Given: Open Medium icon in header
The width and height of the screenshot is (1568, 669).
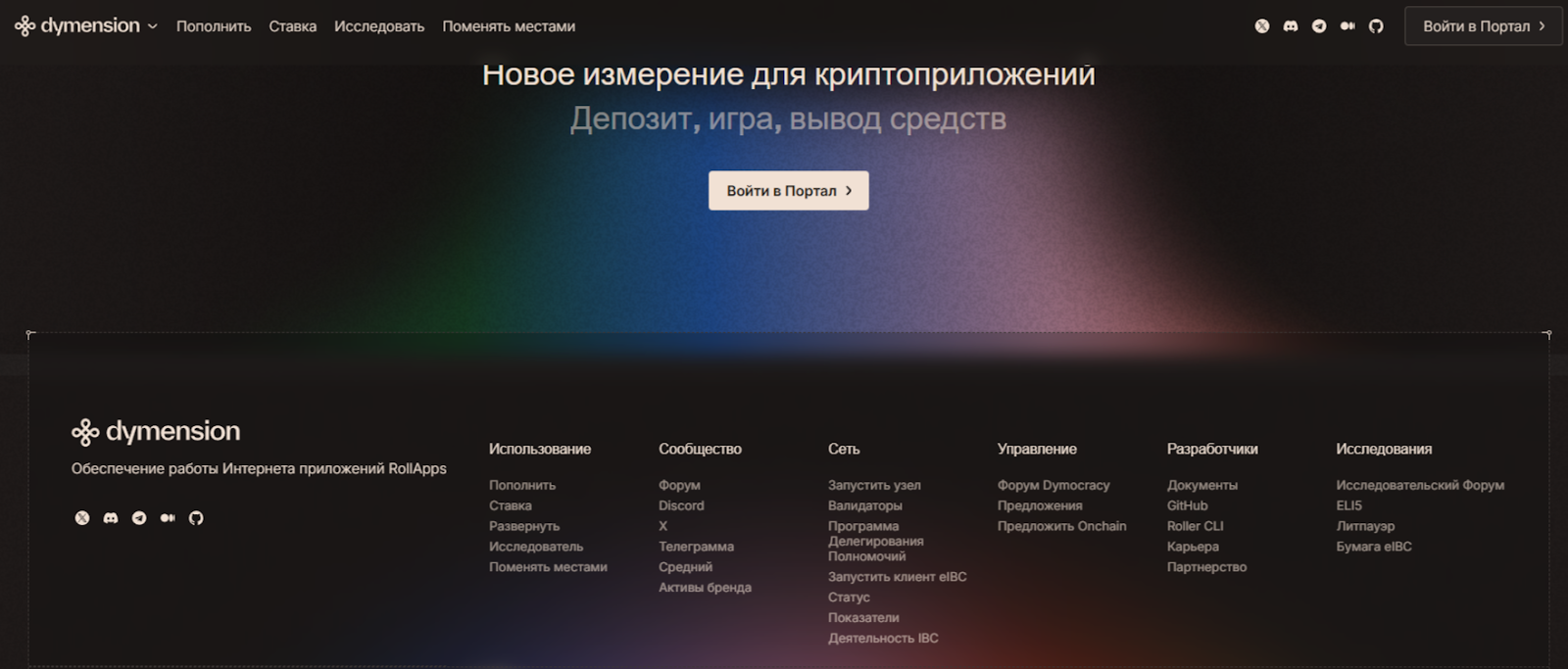Looking at the screenshot, I should [x=1347, y=26].
